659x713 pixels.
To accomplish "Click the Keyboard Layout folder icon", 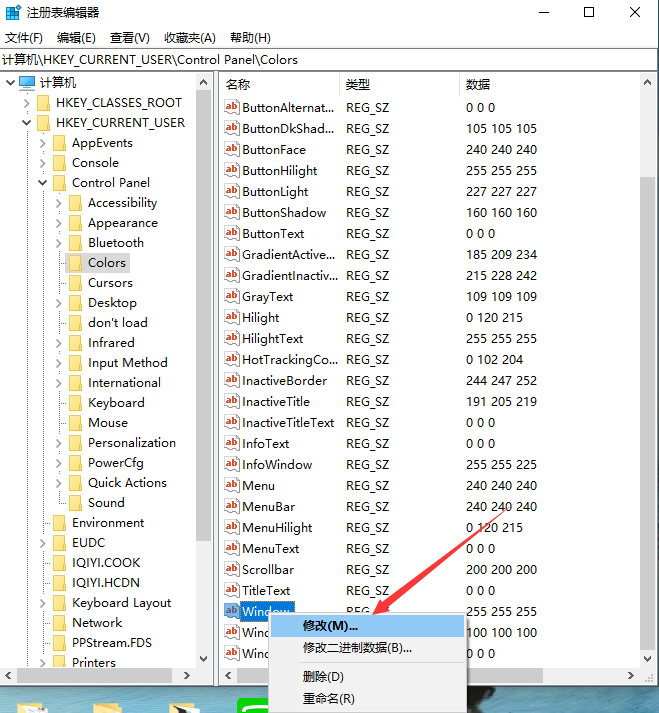I will click(59, 603).
